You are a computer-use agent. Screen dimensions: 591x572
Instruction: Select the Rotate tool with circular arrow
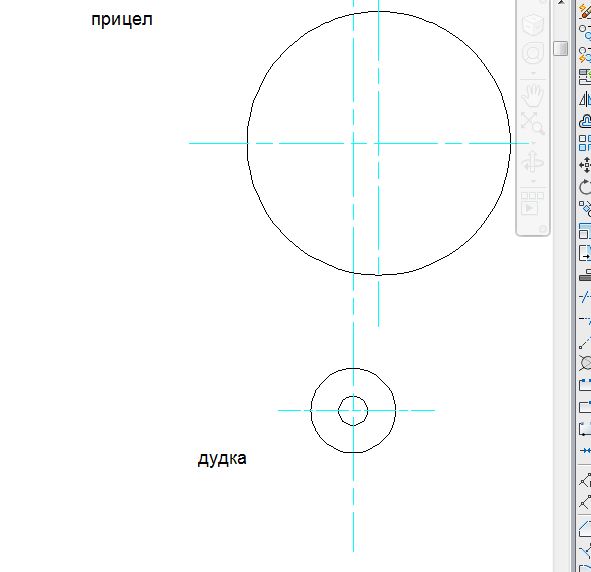pyautogui.click(x=585, y=187)
